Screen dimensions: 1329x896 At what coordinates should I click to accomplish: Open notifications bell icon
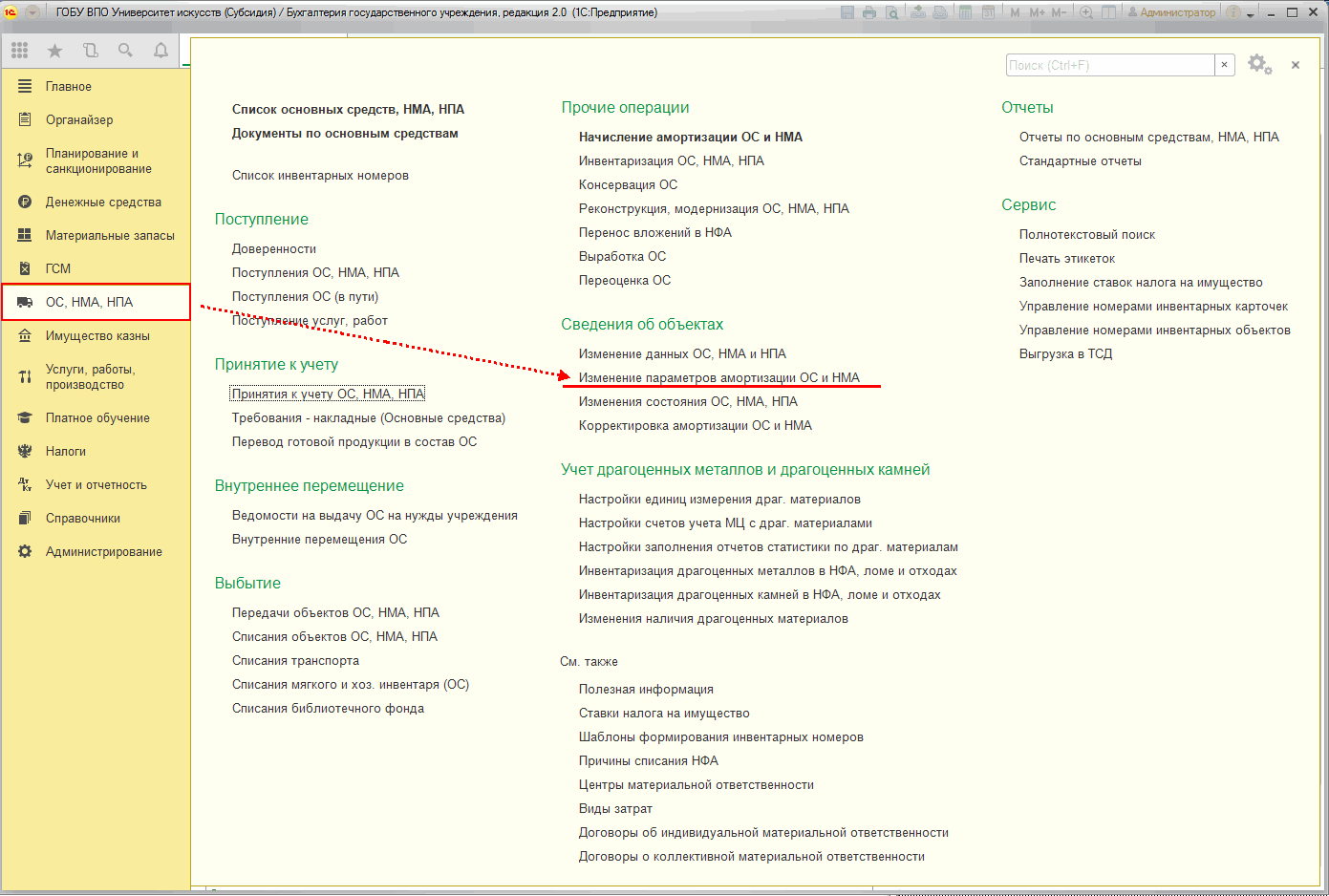161,51
